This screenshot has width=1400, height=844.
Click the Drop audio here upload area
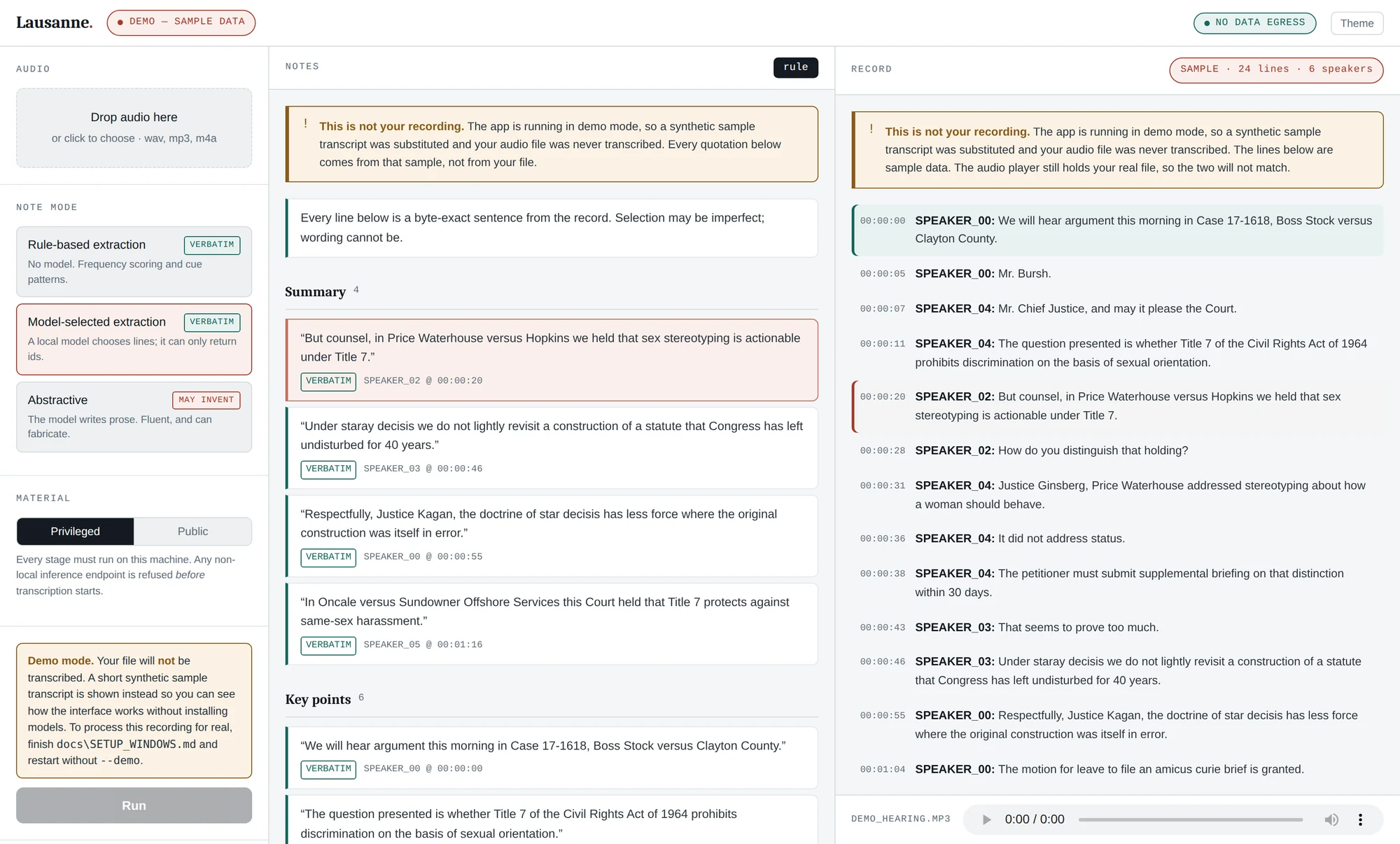coord(134,127)
